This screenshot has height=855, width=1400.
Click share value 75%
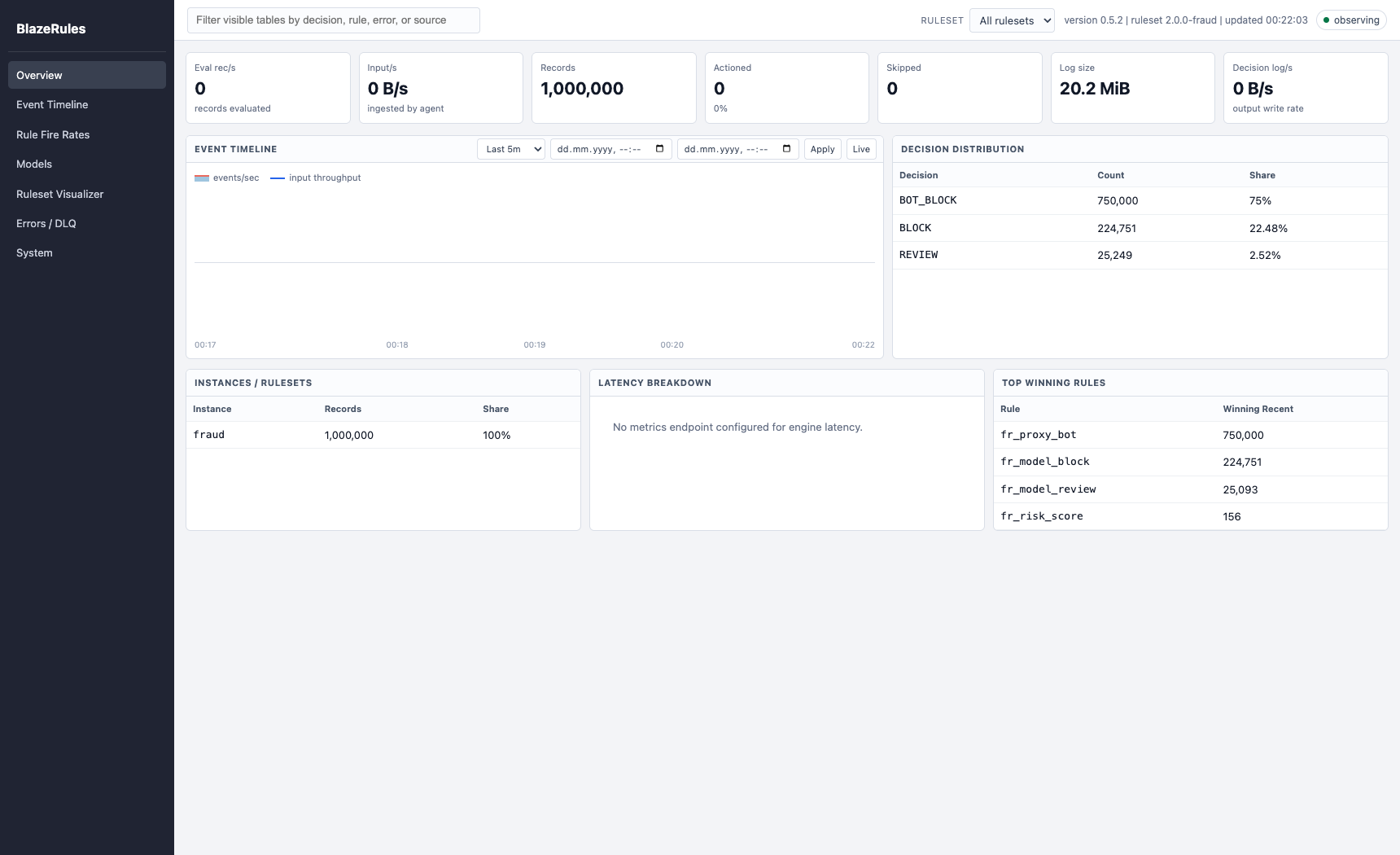tap(1260, 200)
